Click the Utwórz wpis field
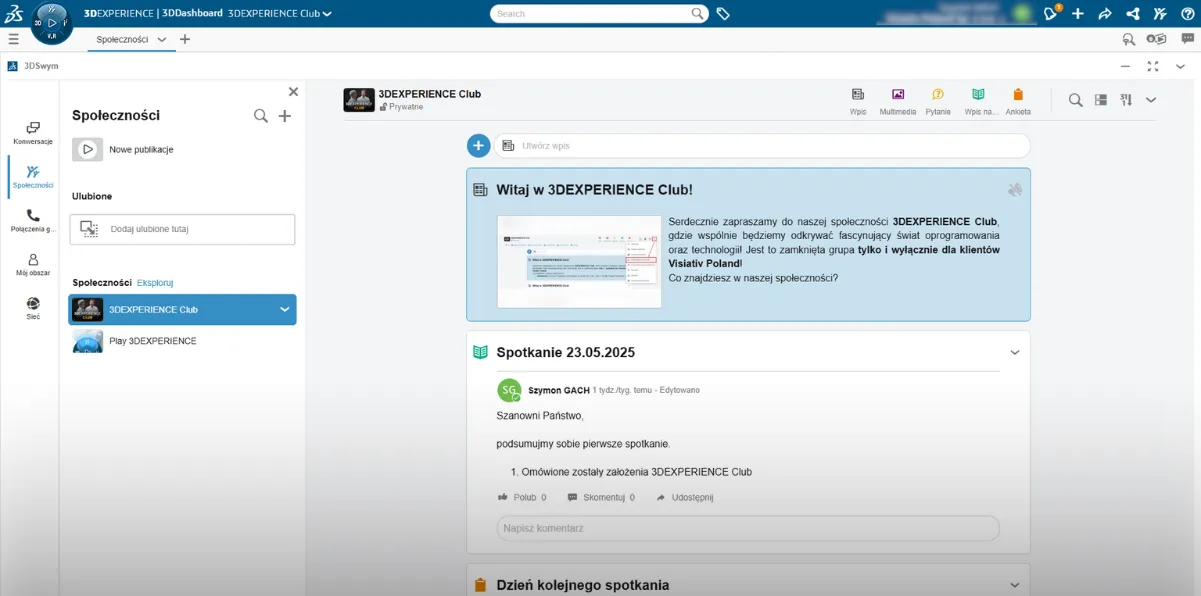 coord(762,146)
